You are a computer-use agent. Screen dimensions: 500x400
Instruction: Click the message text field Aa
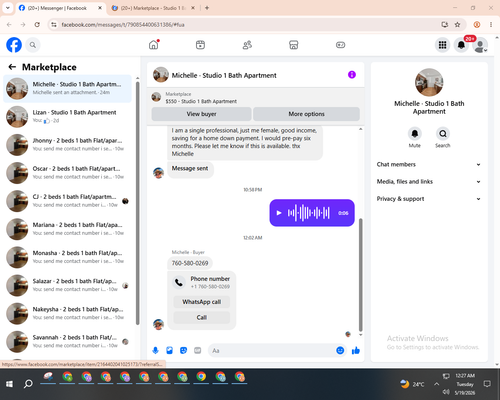271,351
